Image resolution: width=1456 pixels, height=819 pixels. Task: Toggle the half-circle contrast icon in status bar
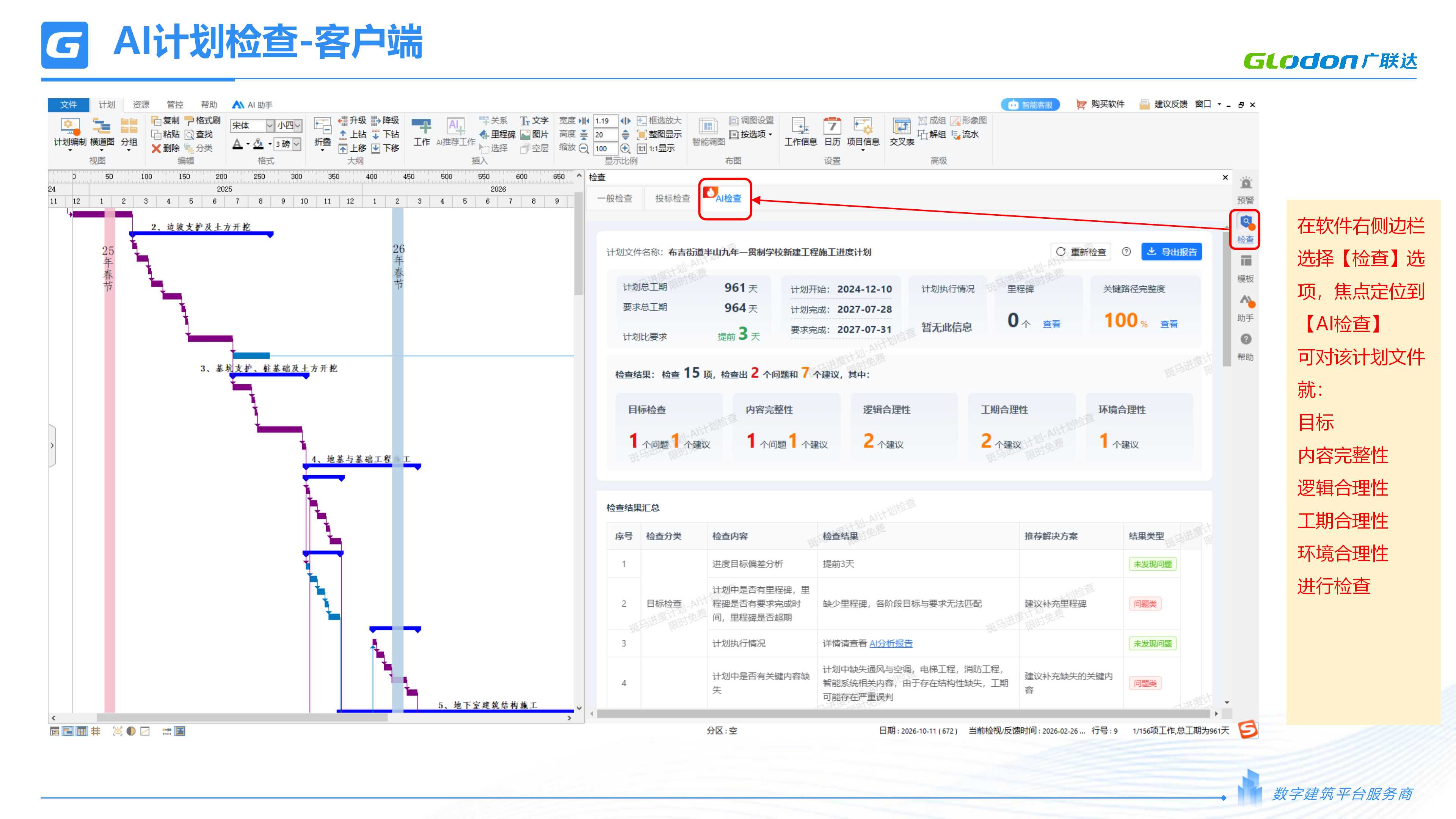[x=131, y=731]
